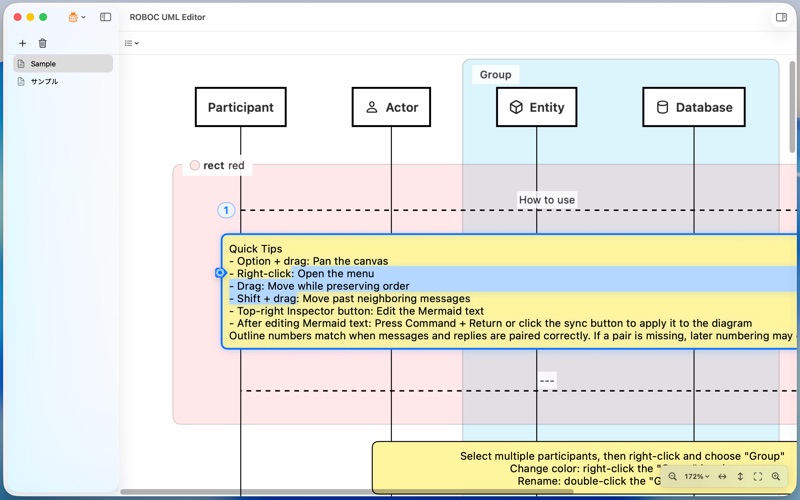The image size is (800, 500).
Task: Fit diagram to width
Action: pos(722,477)
